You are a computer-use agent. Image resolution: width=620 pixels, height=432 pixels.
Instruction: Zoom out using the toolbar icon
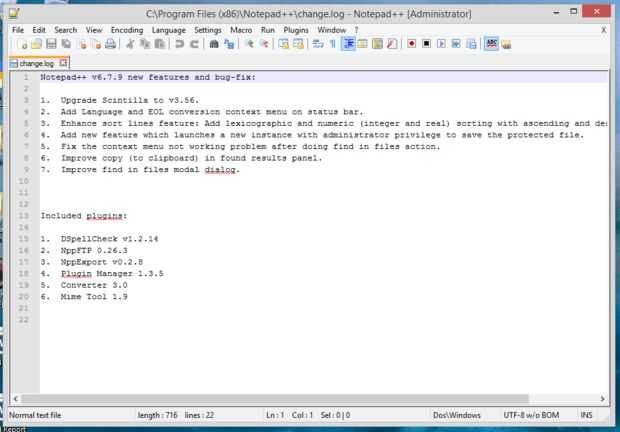point(264,44)
